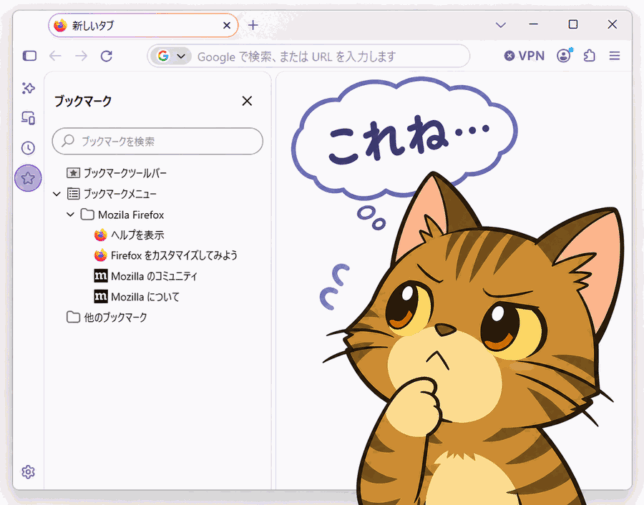Screen dimensions: 644x505
Task: Select ブックマークツールバー folder
Action: [116, 173]
